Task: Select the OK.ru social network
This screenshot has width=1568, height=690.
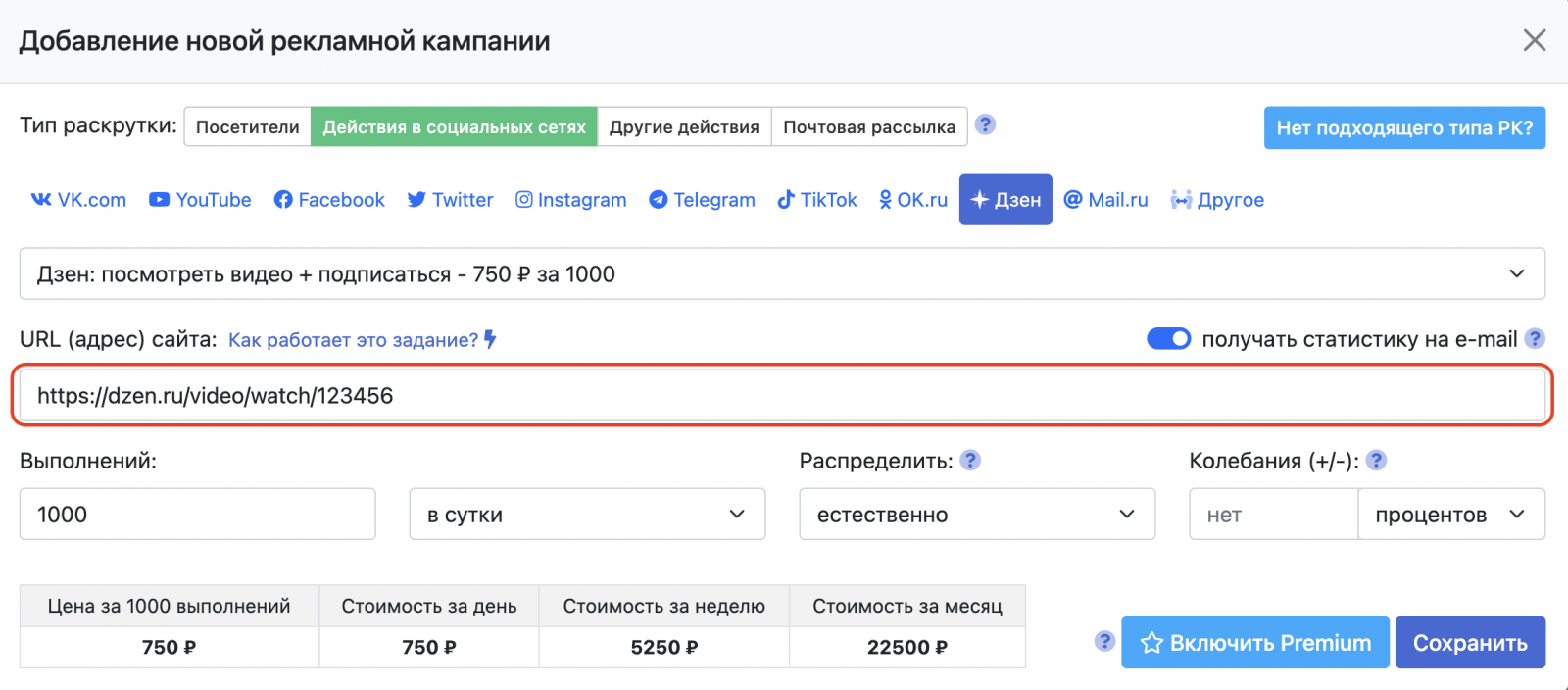Action: pyautogui.click(x=912, y=200)
